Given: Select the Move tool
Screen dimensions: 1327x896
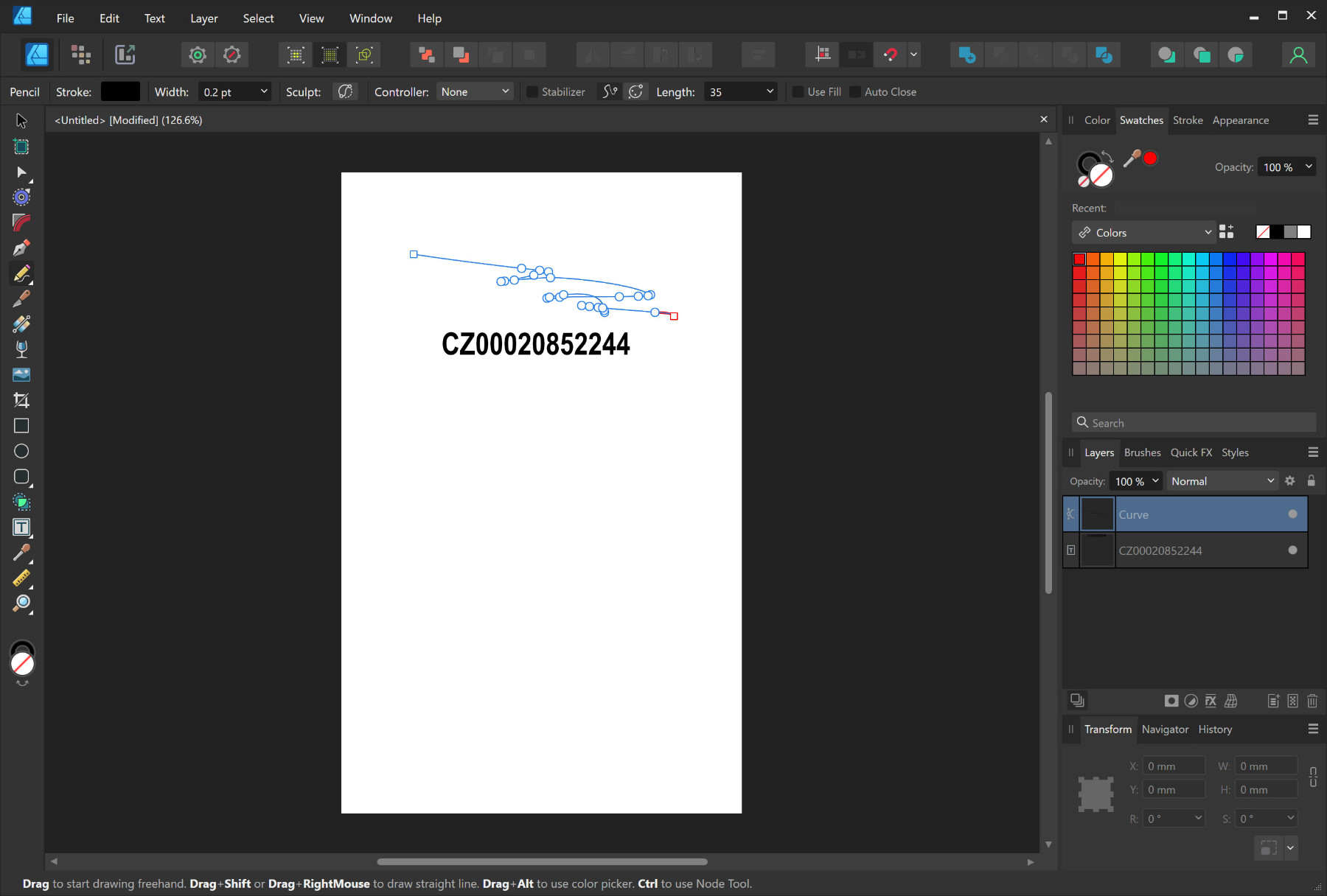Looking at the screenshot, I should point(21,121).
